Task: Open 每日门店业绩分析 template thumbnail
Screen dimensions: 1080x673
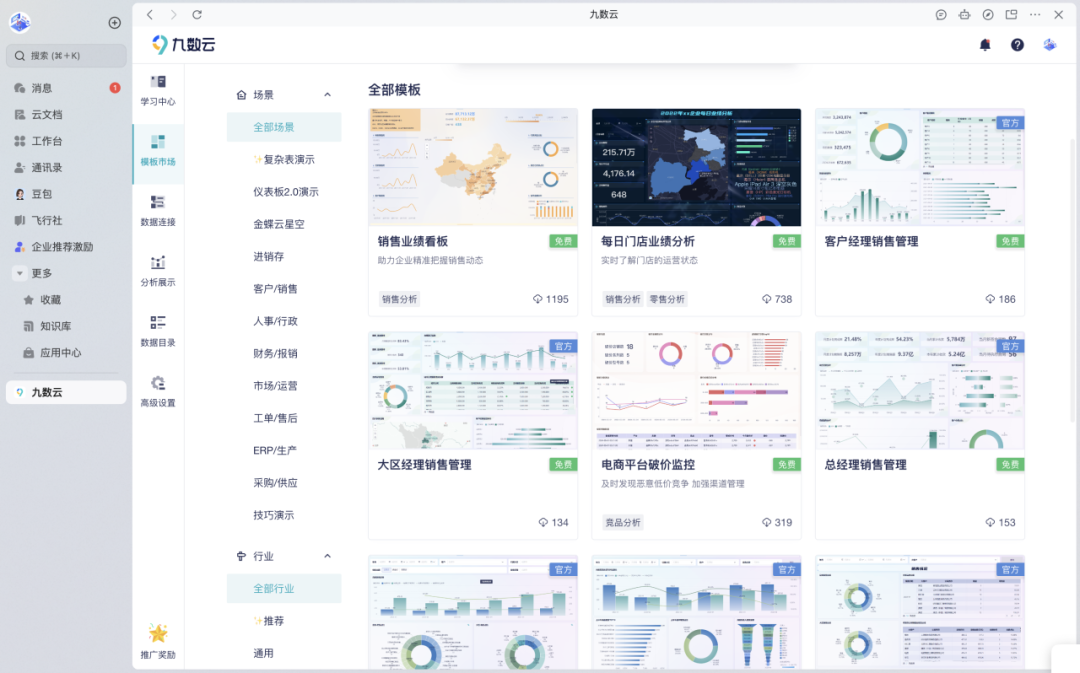Action: (696, 167)
